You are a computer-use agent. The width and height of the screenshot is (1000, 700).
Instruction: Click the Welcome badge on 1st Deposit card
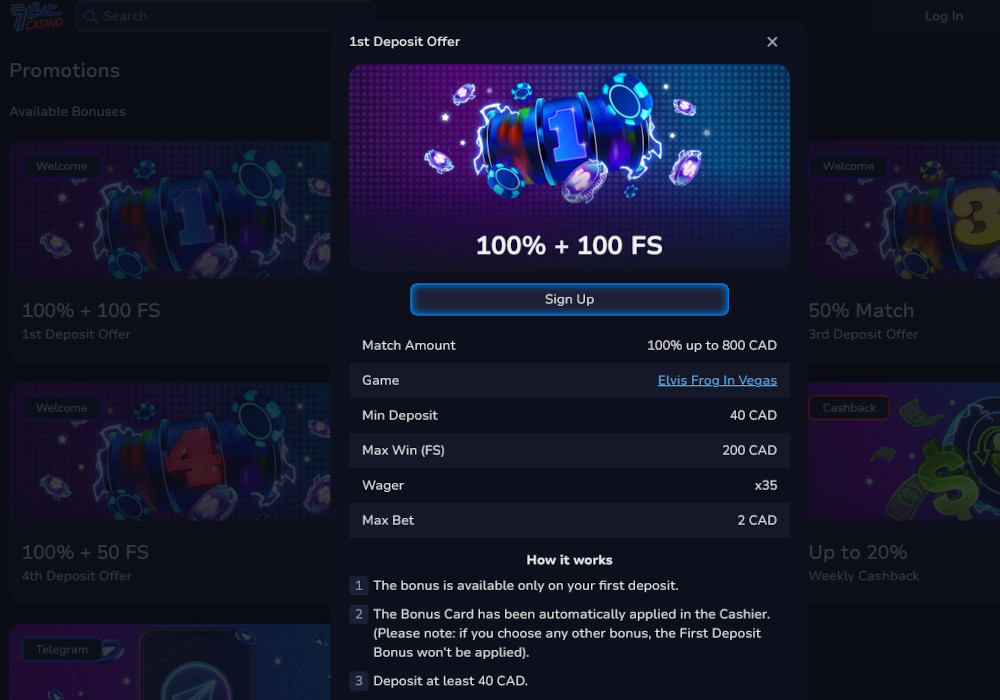pyautogui.click(x=61, y=166)
